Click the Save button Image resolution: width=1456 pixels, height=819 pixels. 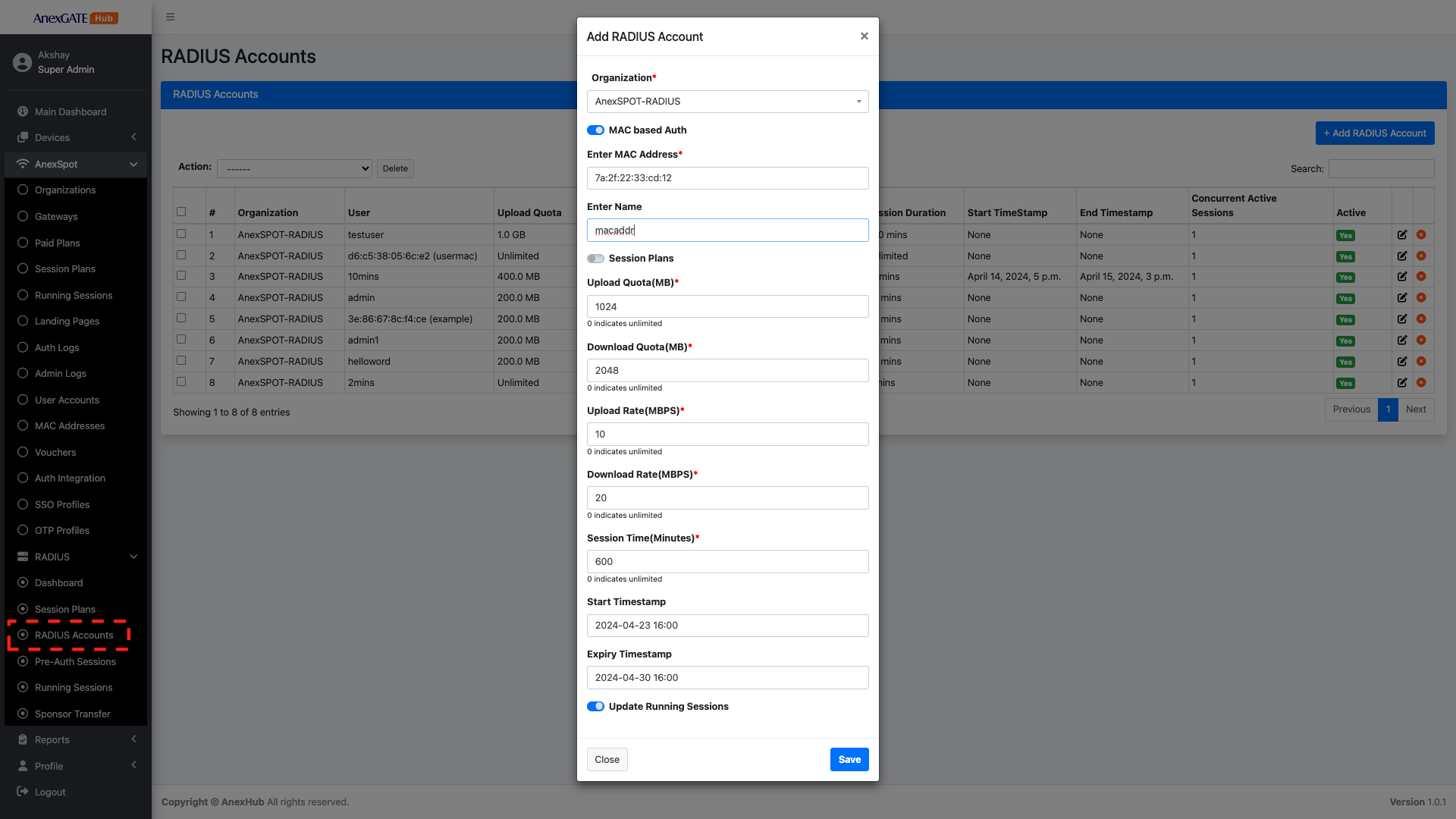pos(849,760)
